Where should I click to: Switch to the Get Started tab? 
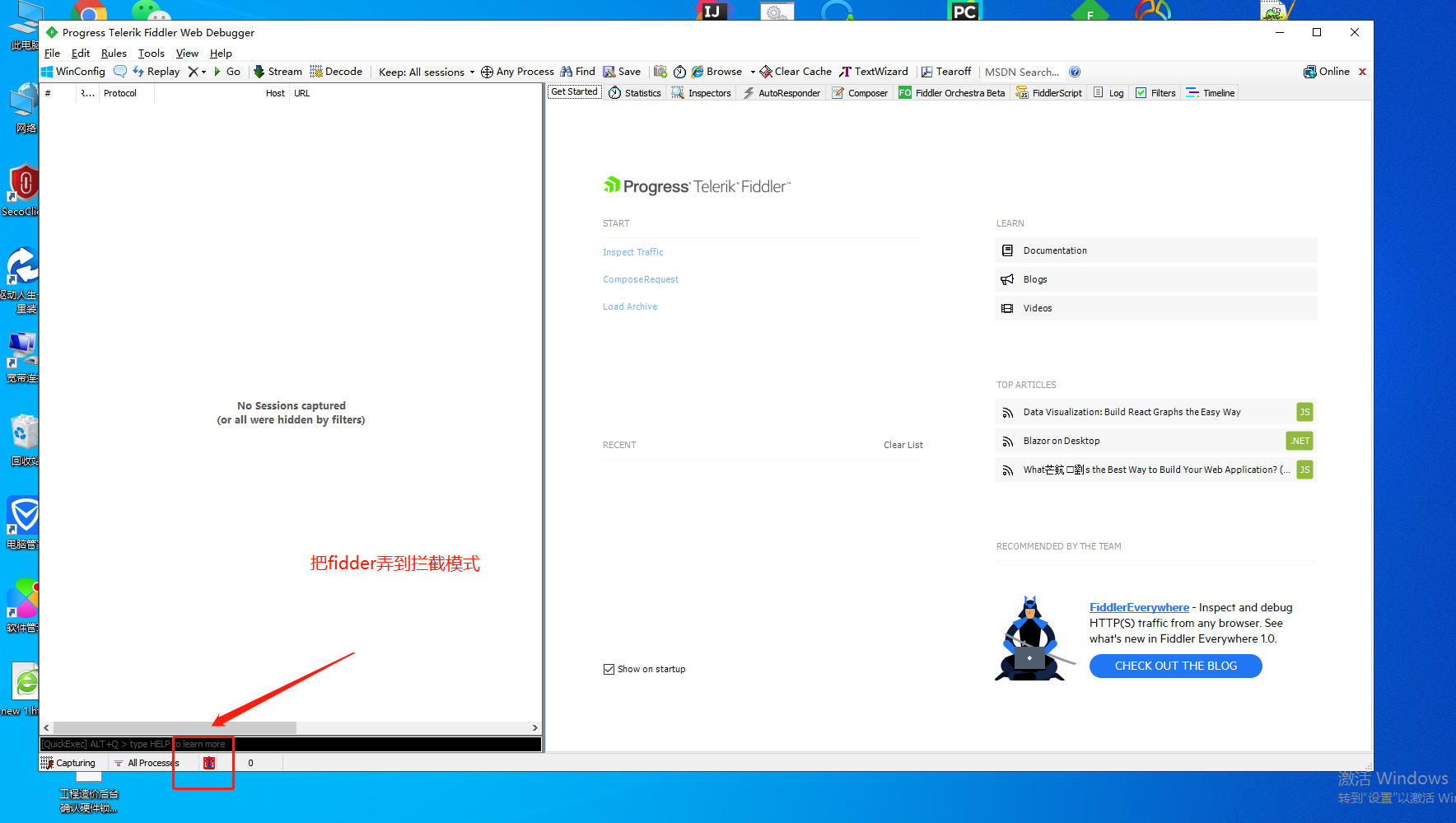click(x=574, y=92)
